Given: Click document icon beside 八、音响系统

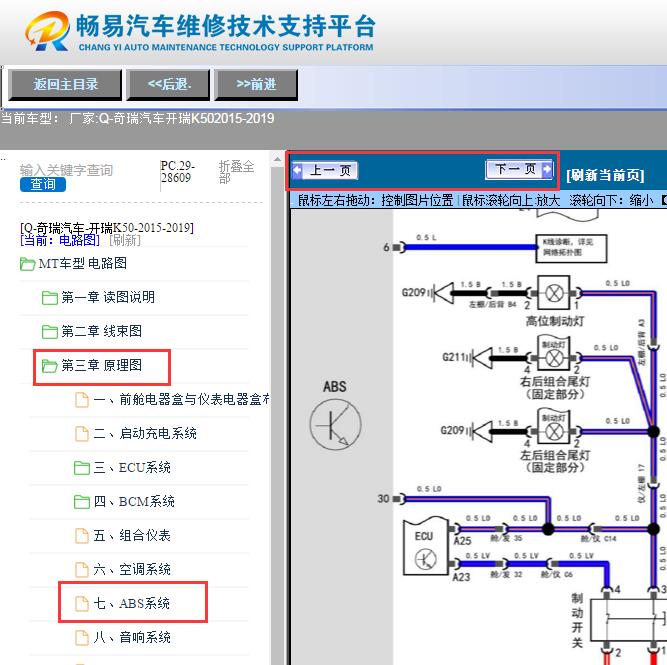Looking at the screenshot, I should point(82,638).
